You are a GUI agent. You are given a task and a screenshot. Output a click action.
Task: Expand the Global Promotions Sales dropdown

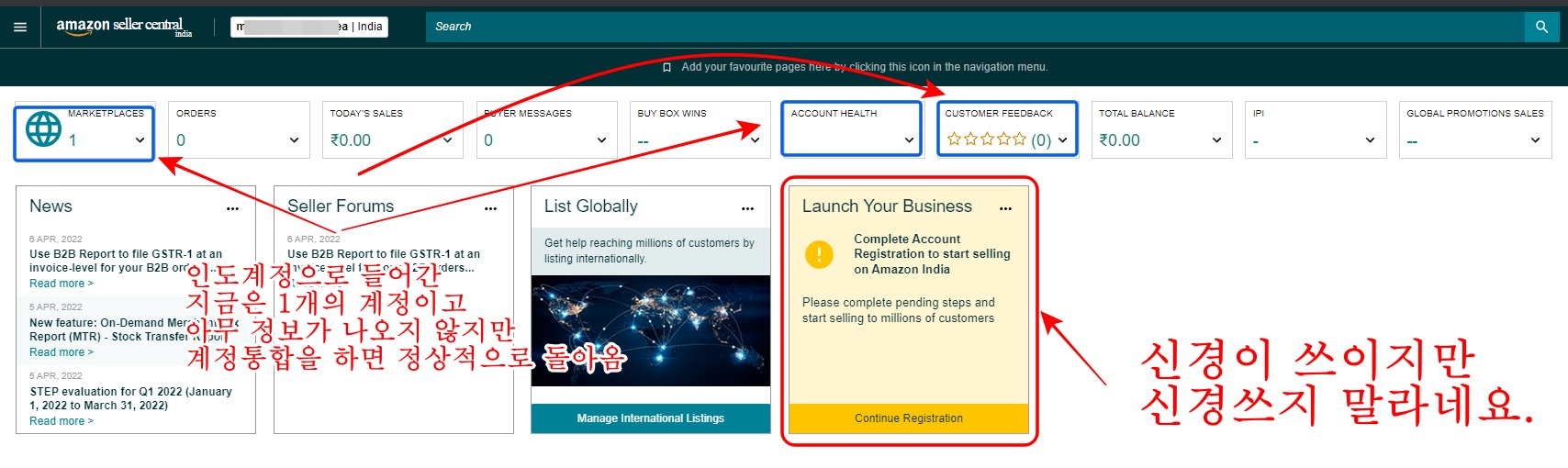1535,140
